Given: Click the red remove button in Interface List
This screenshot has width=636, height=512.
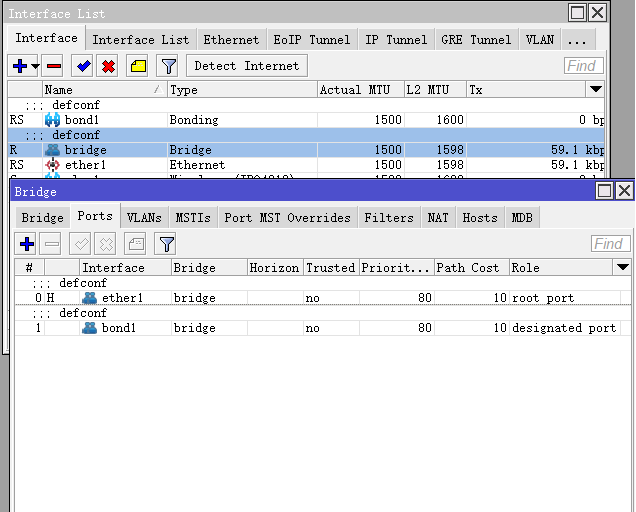Looking at the screenshot, I should (x=54, y=66).
